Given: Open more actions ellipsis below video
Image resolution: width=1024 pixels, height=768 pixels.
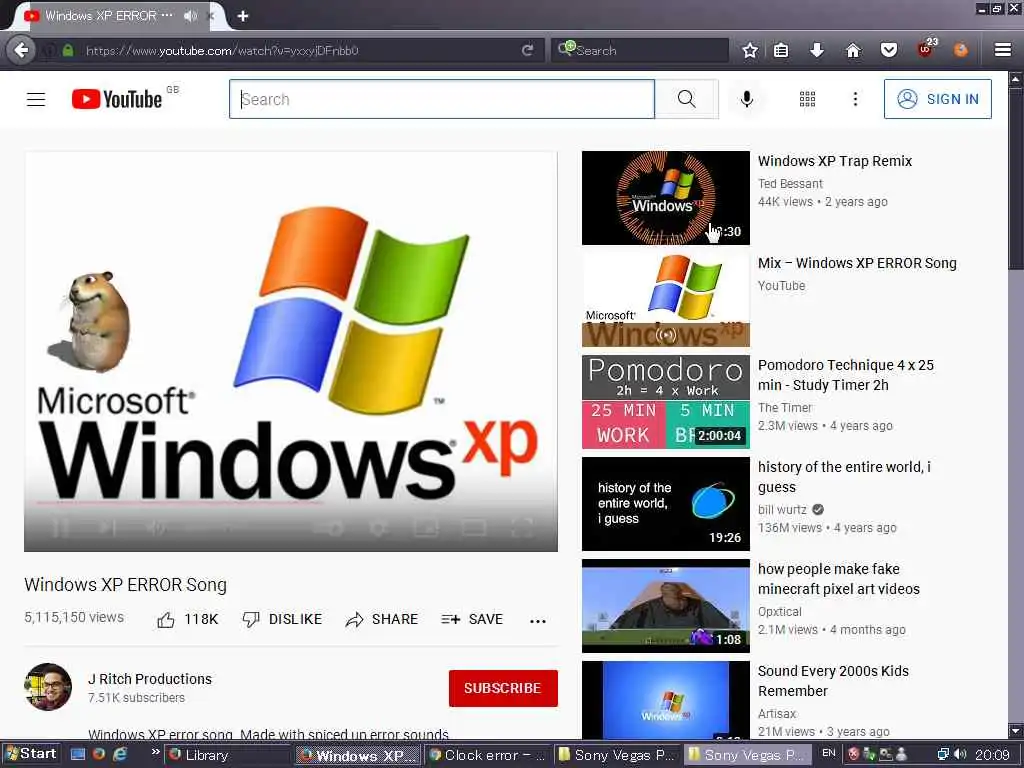Looking at the screenshot, I should coord(537,621).
